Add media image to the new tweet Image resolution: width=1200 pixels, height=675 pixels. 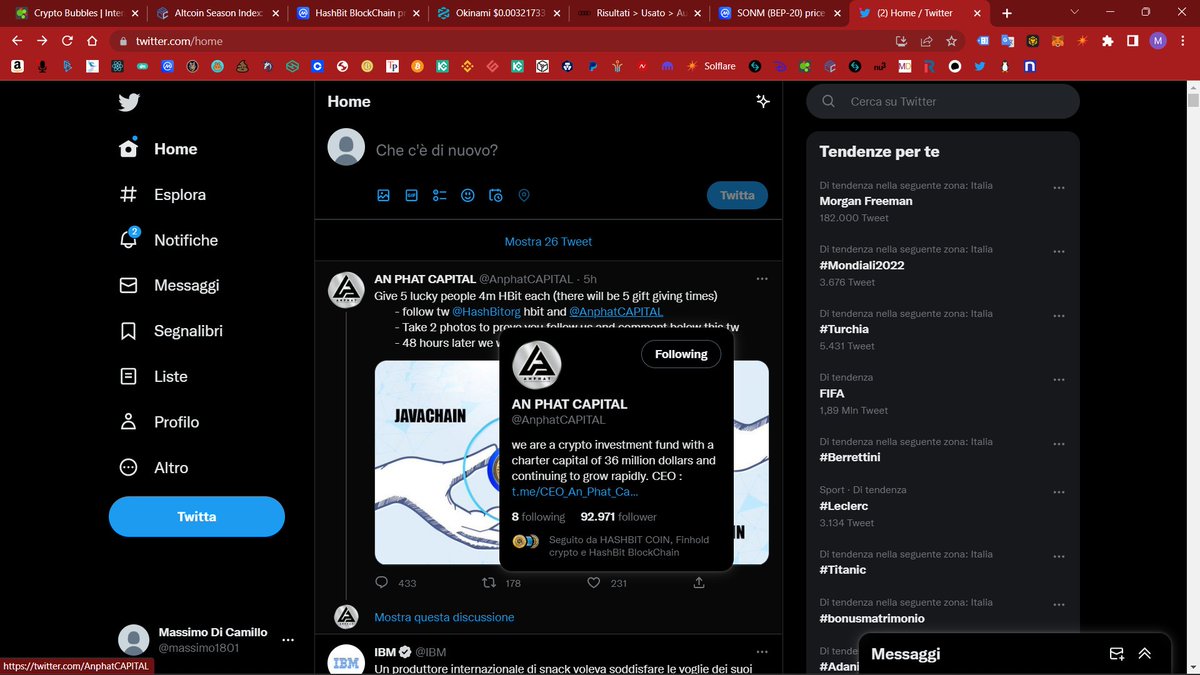(383, 196)
